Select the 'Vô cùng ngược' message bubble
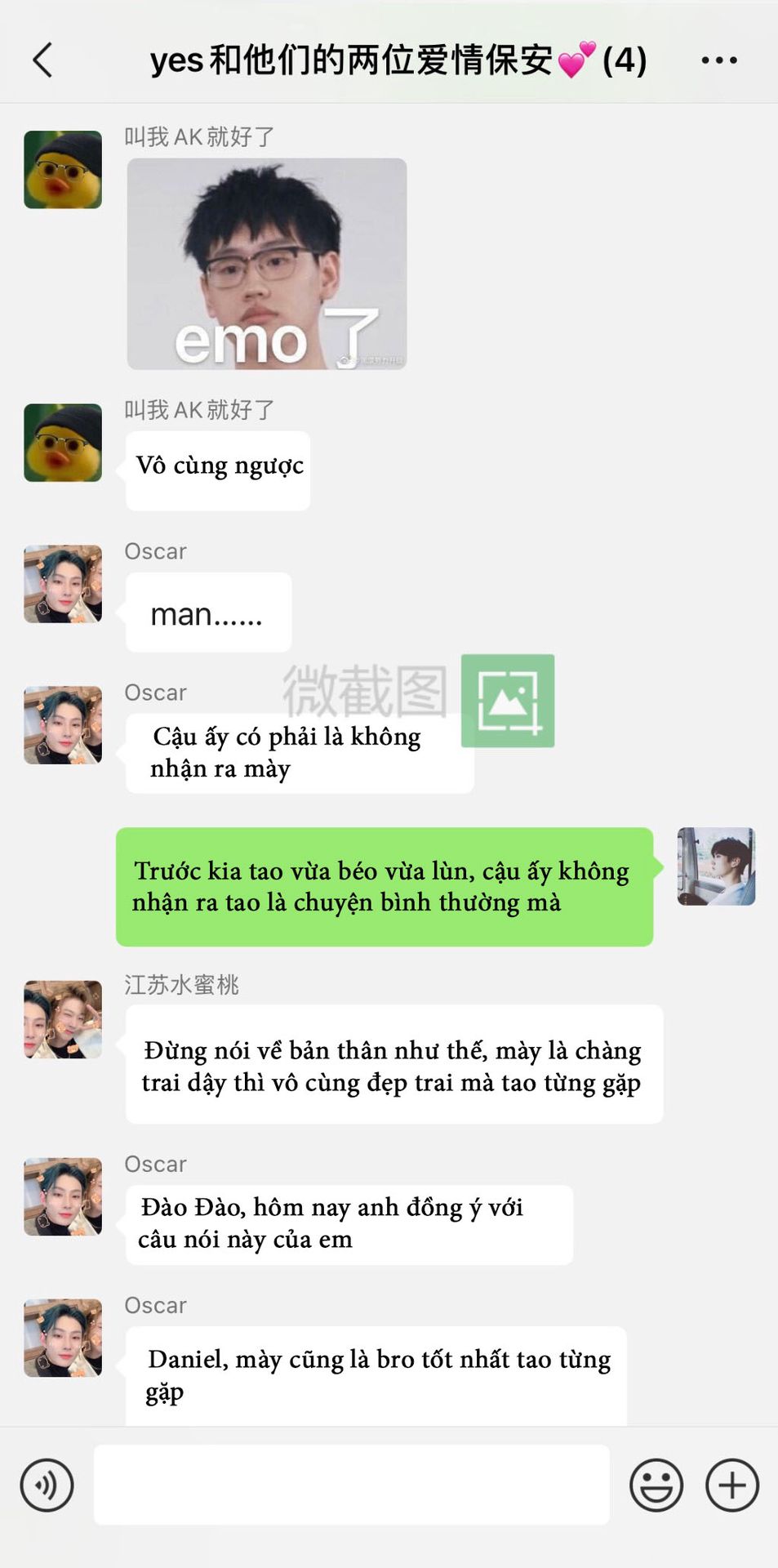The width and height of the screenshot is (778, 1568). [x=218, y=470]
